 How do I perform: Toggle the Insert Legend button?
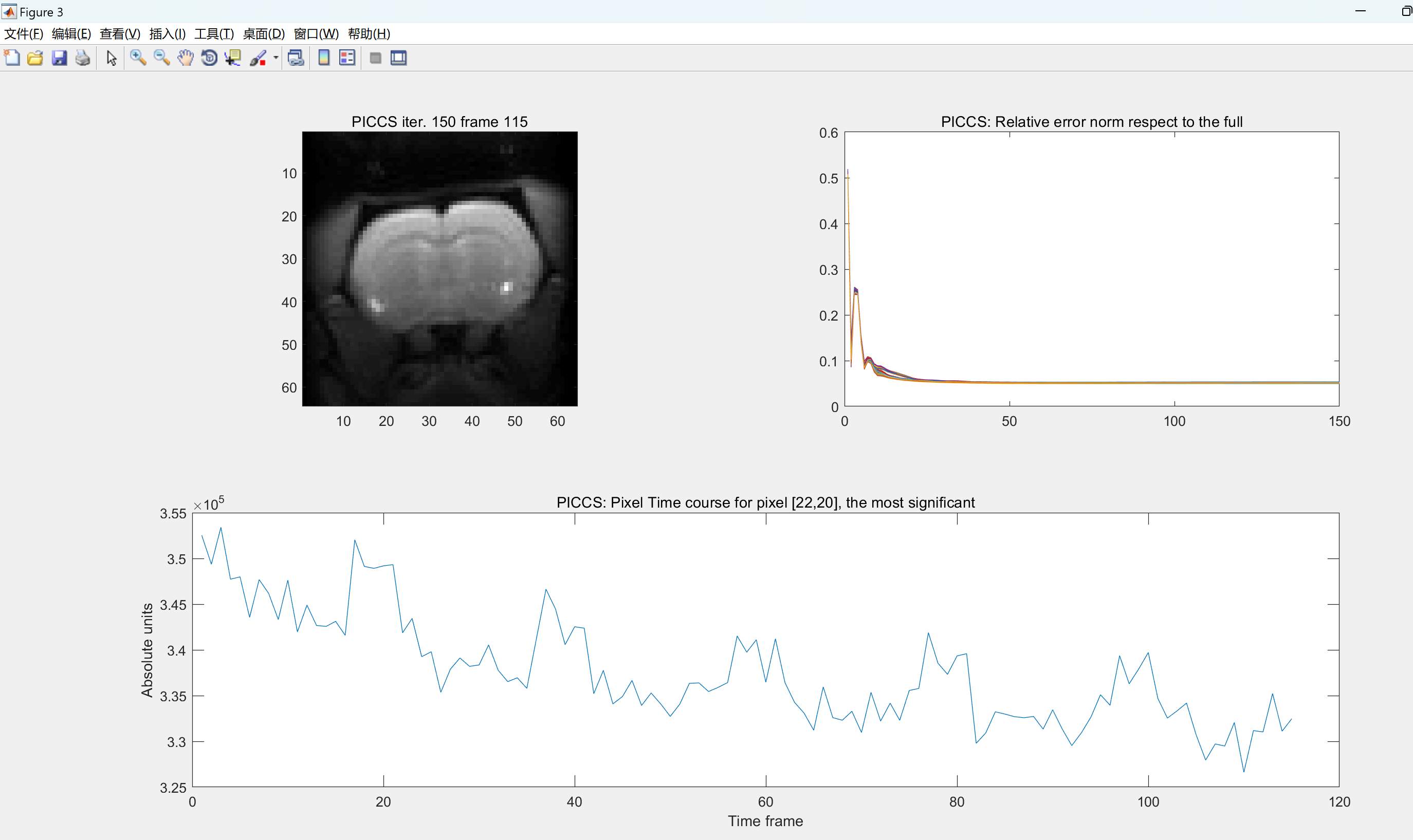point(347,58)
